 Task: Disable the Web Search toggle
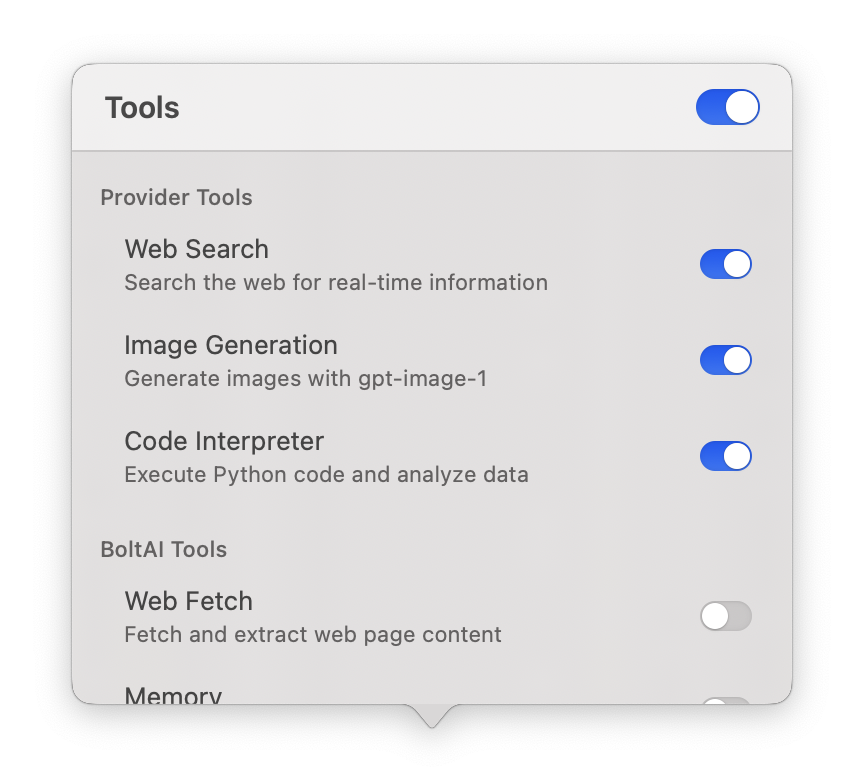[725, 264]
